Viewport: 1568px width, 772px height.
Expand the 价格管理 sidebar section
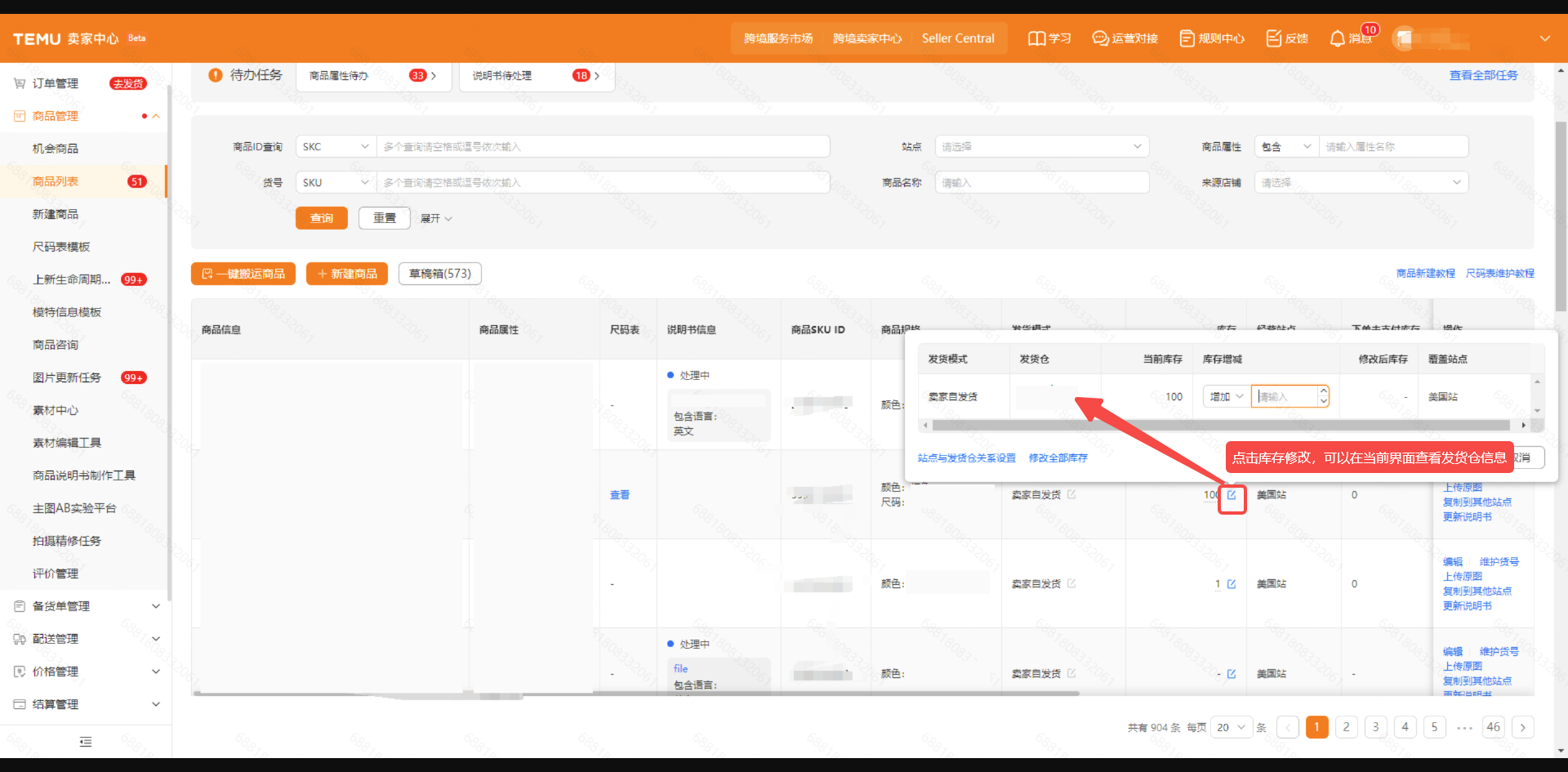(156, 672)
